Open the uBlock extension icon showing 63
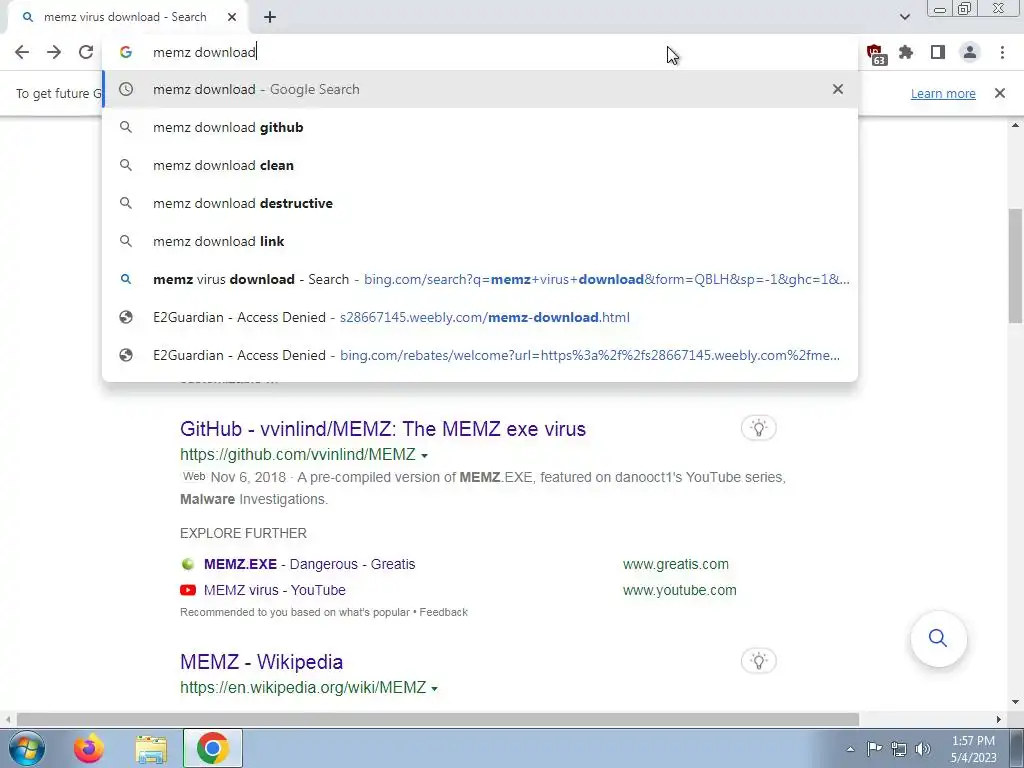This screenshot has height=768, width=1024. (x=874, y=53)
